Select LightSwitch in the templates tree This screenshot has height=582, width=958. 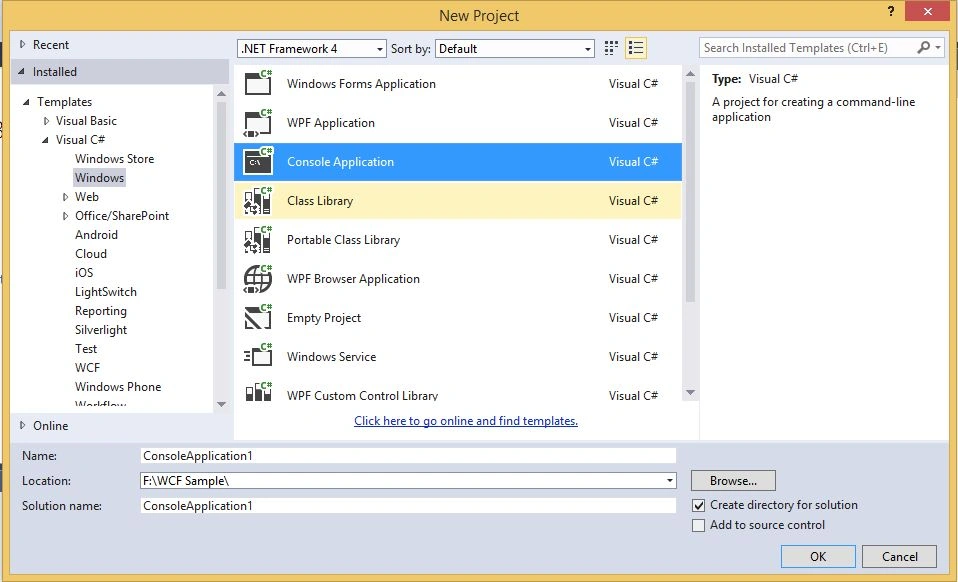click(x=106, y=292)
